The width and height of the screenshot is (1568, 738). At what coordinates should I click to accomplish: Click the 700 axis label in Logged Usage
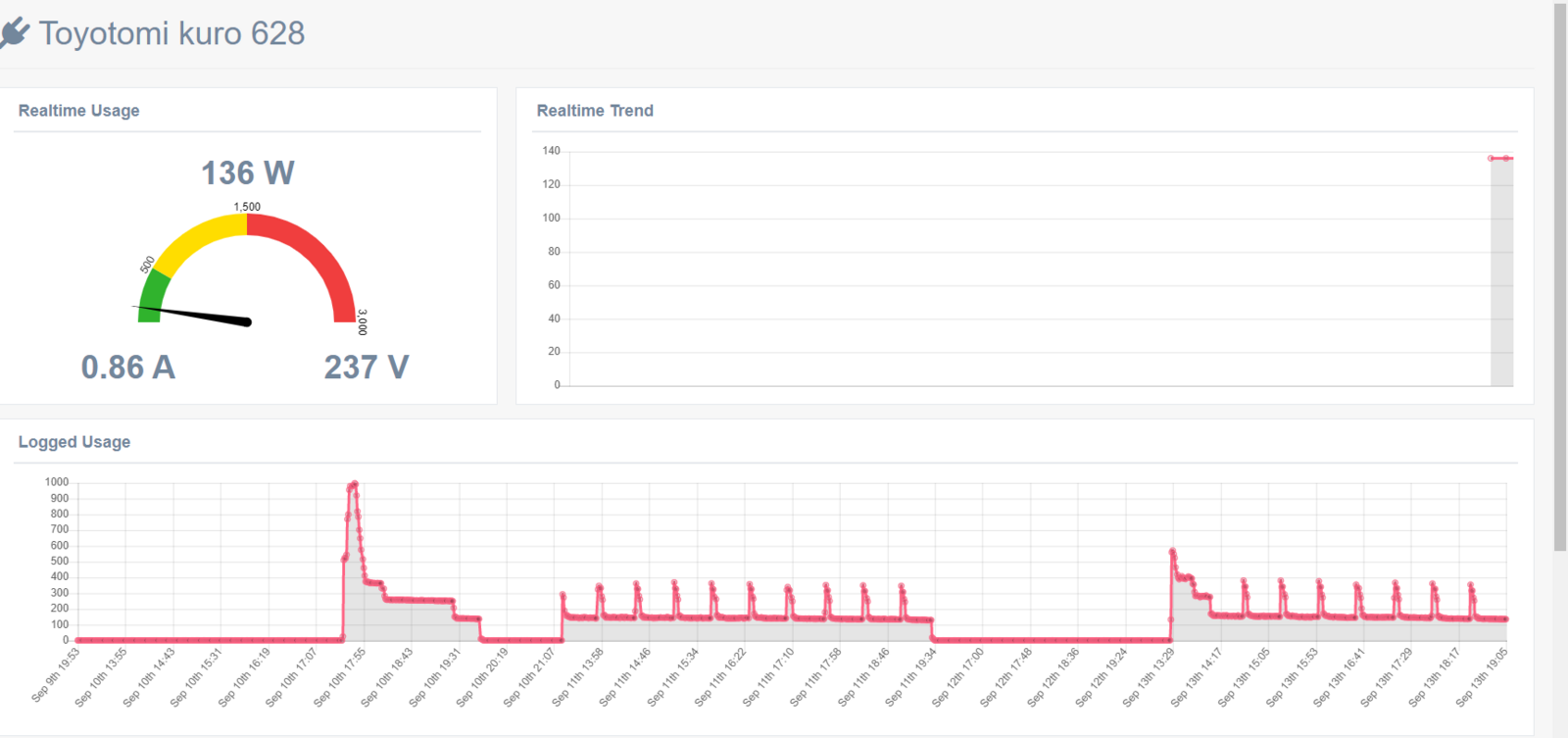pos(60,529)
